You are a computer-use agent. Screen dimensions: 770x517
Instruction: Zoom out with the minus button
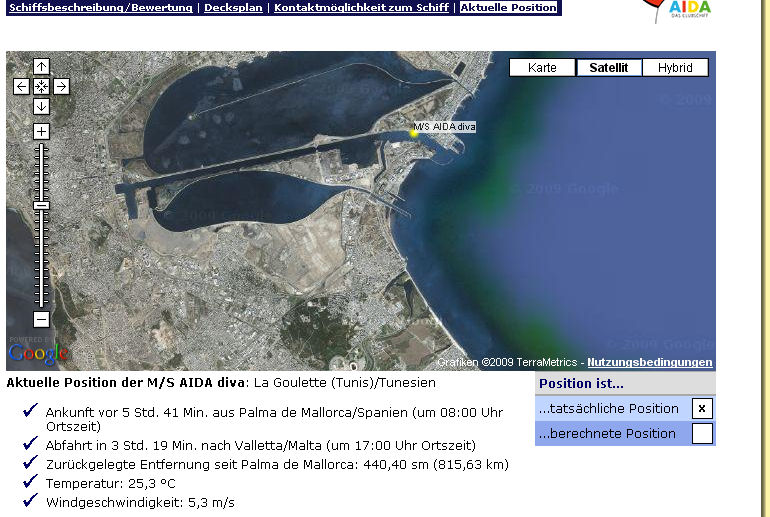[x=41, y=320]
